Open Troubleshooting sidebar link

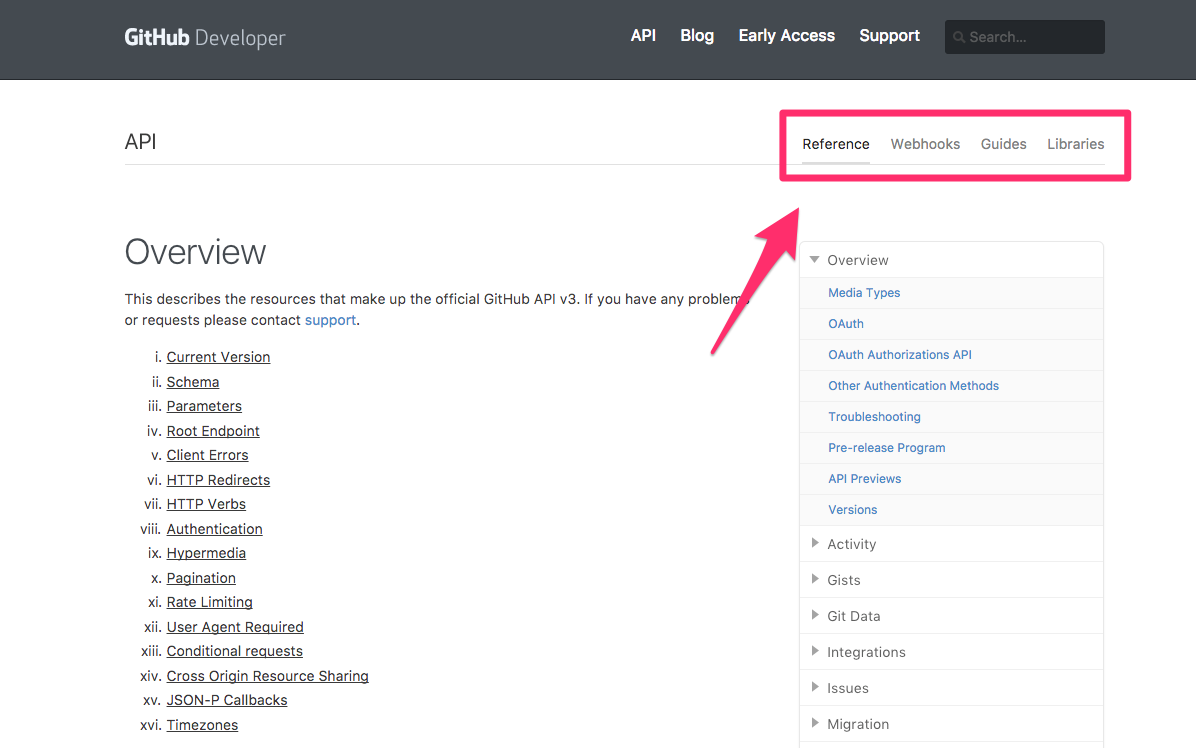pos(874,417)
